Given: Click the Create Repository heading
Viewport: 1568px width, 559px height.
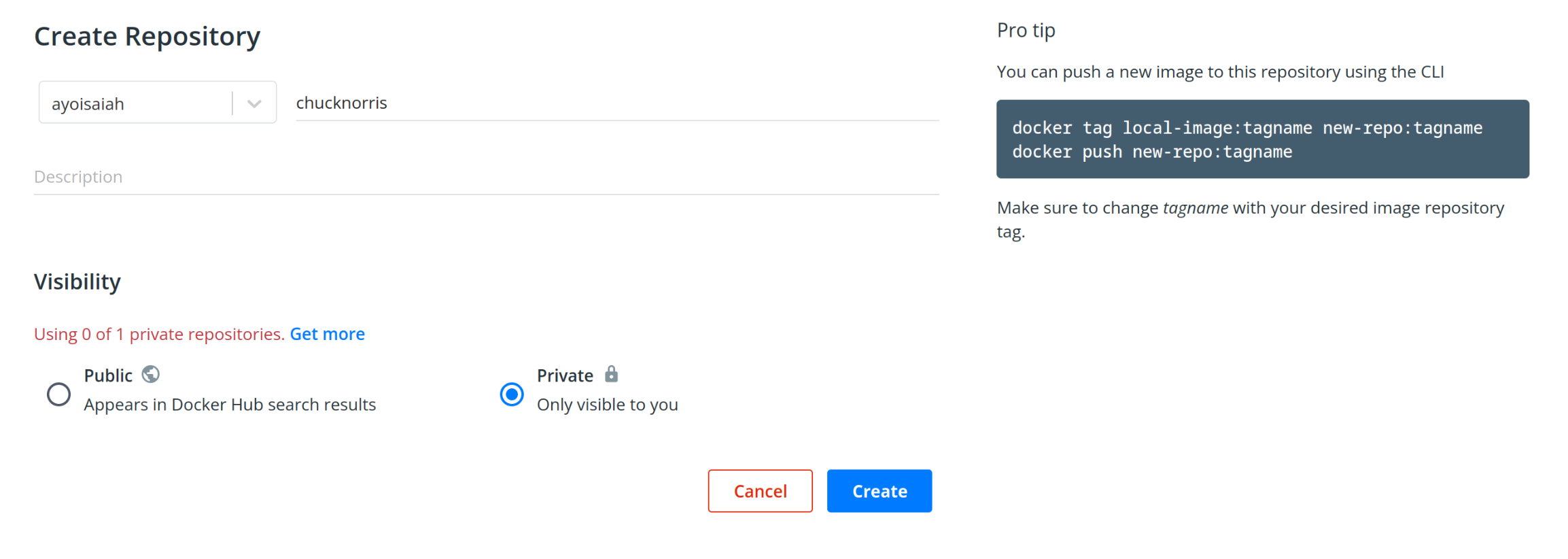Looking at the screenshot, I should pos(147,36).
